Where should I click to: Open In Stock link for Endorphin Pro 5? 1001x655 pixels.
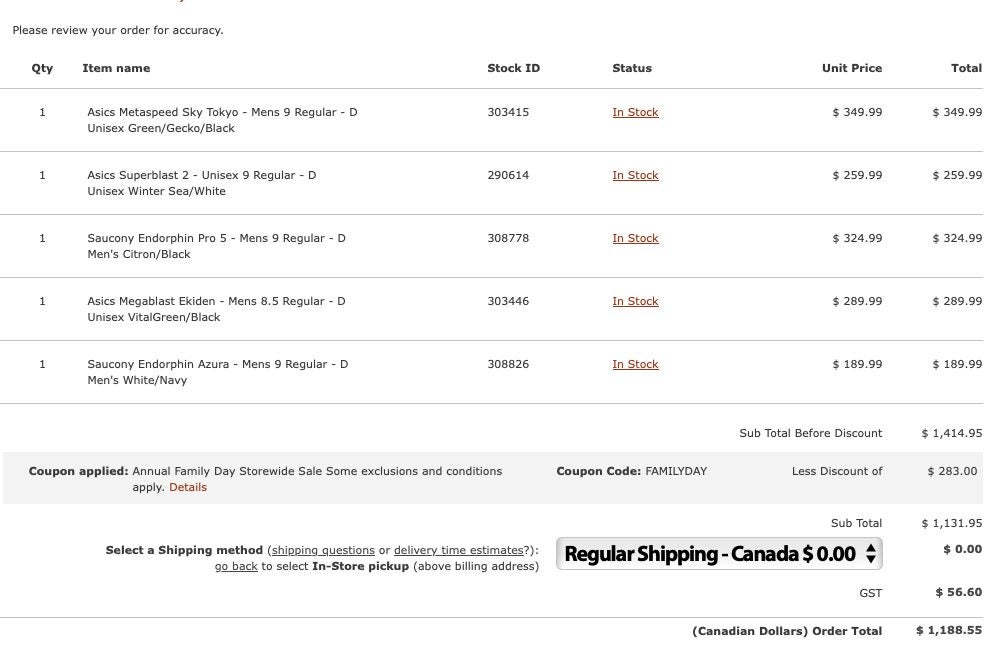tap(635, 239)
